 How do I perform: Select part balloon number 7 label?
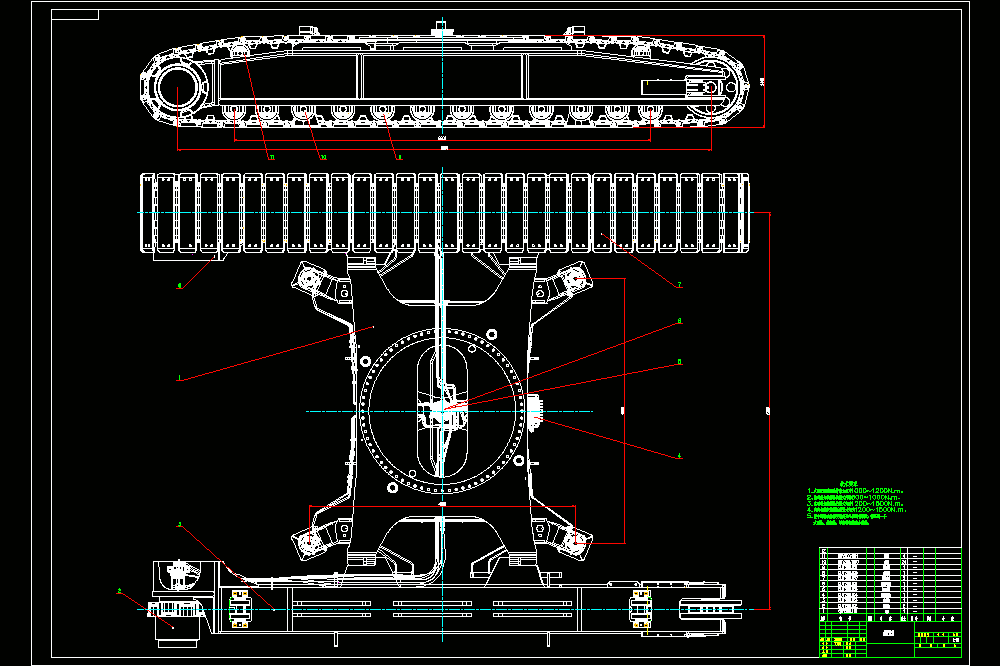tap(679, 285)
